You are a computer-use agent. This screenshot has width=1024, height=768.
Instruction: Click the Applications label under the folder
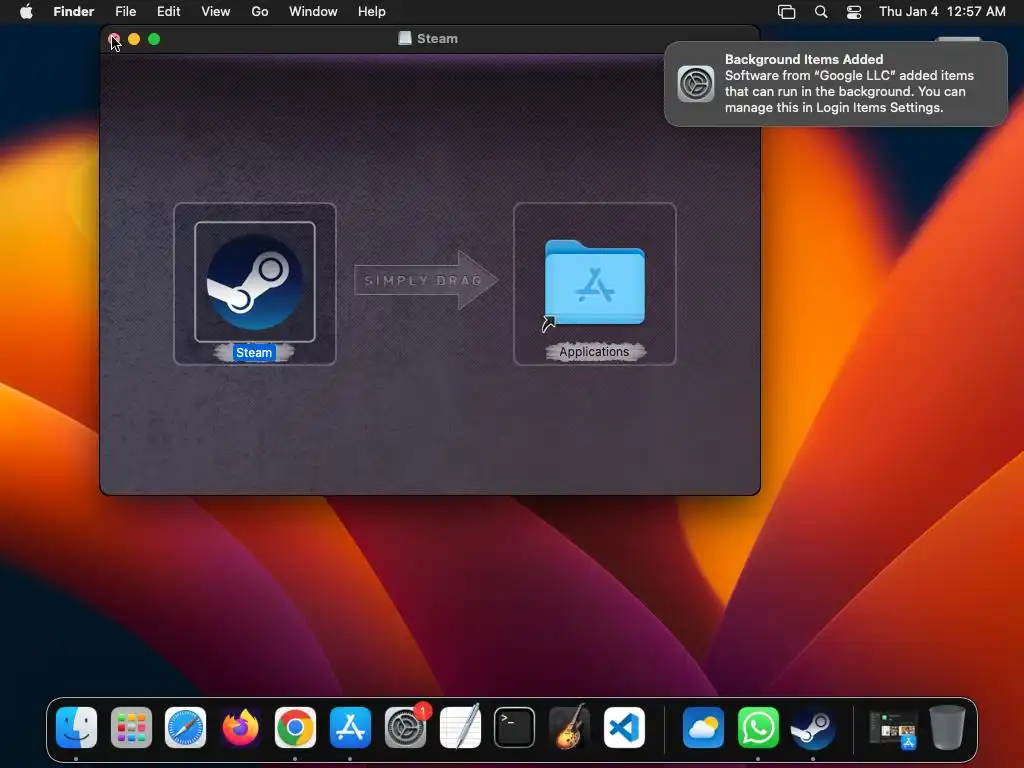point(594,352)
